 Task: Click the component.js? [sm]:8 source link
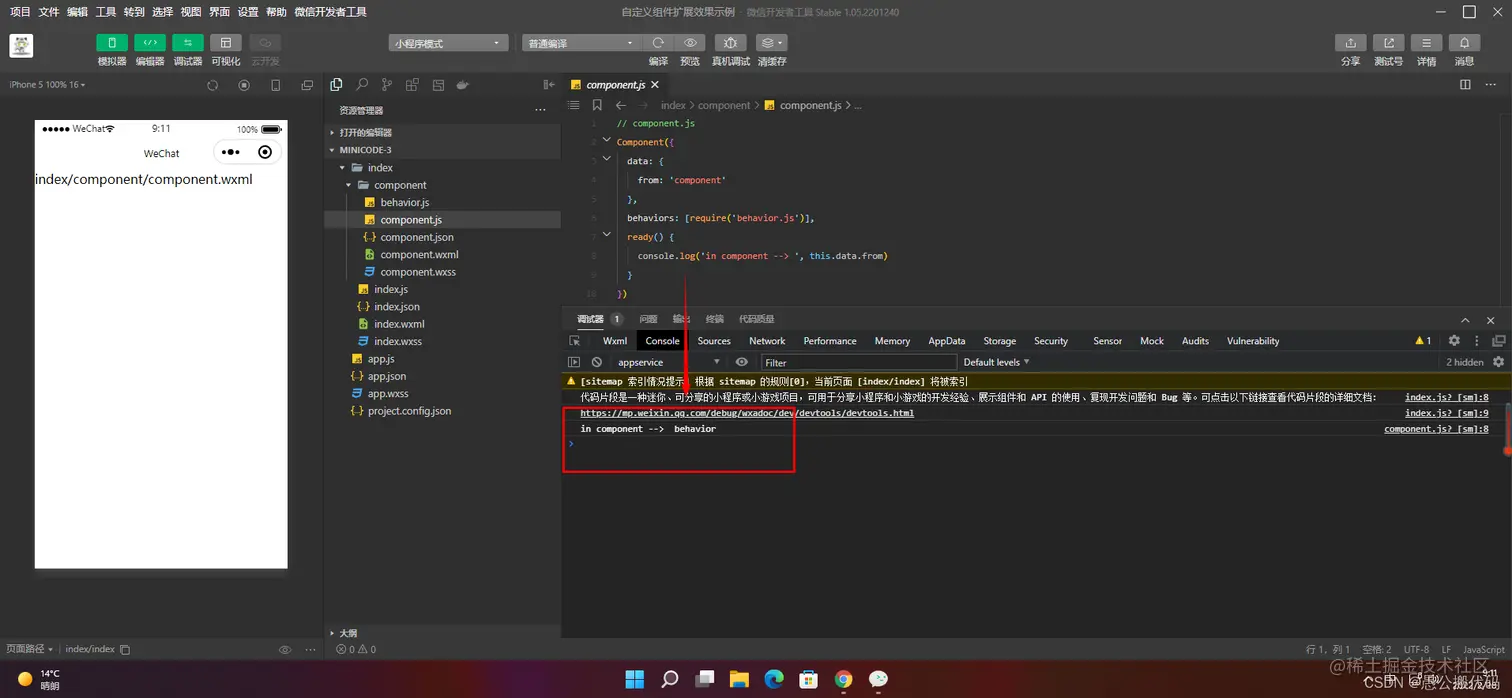coord(1436,429)
